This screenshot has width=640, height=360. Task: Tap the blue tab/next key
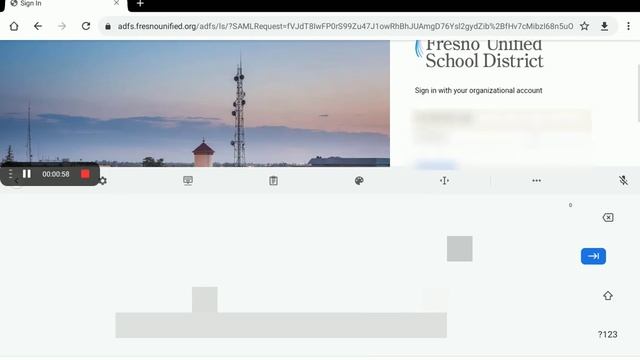point(593,256)
